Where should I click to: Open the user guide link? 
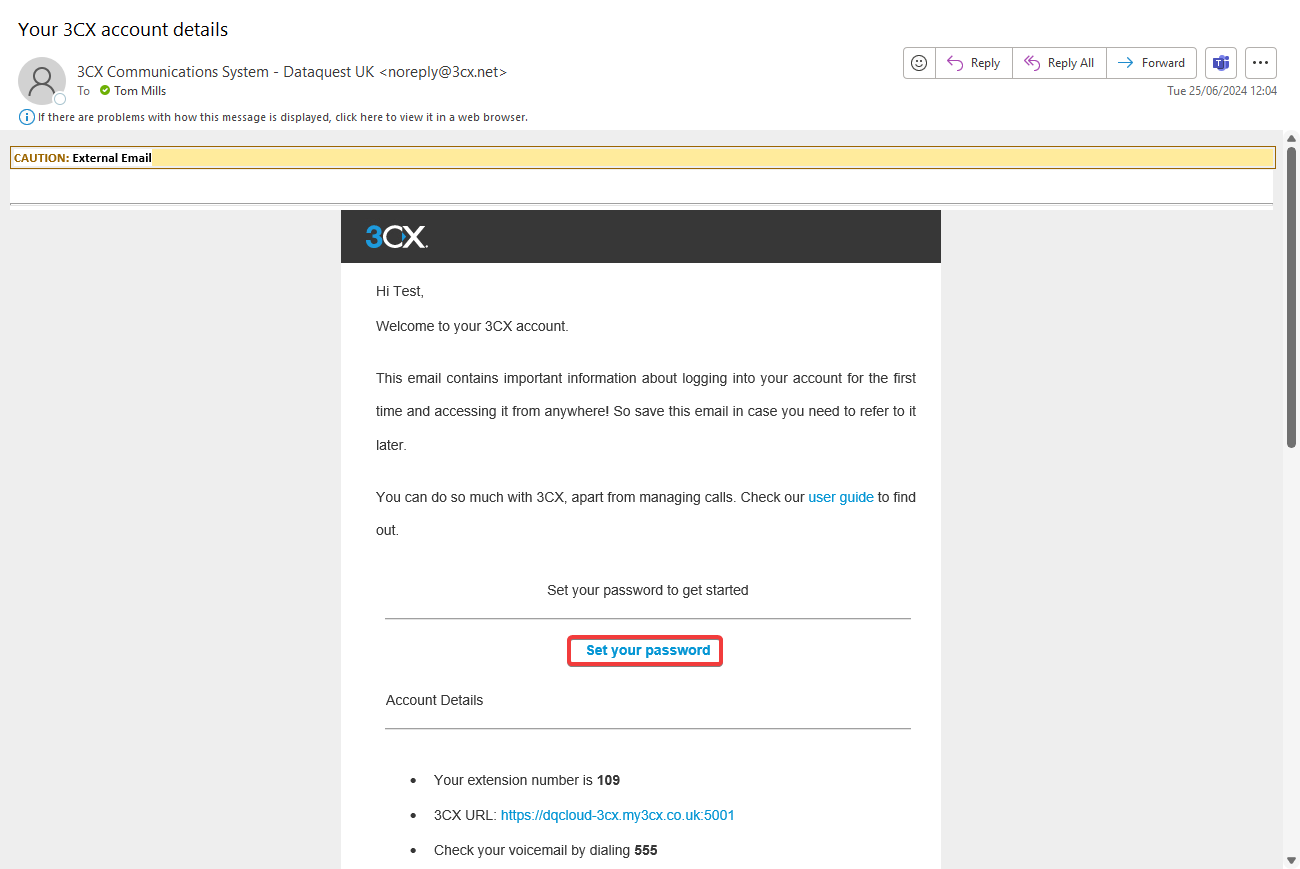841,497
